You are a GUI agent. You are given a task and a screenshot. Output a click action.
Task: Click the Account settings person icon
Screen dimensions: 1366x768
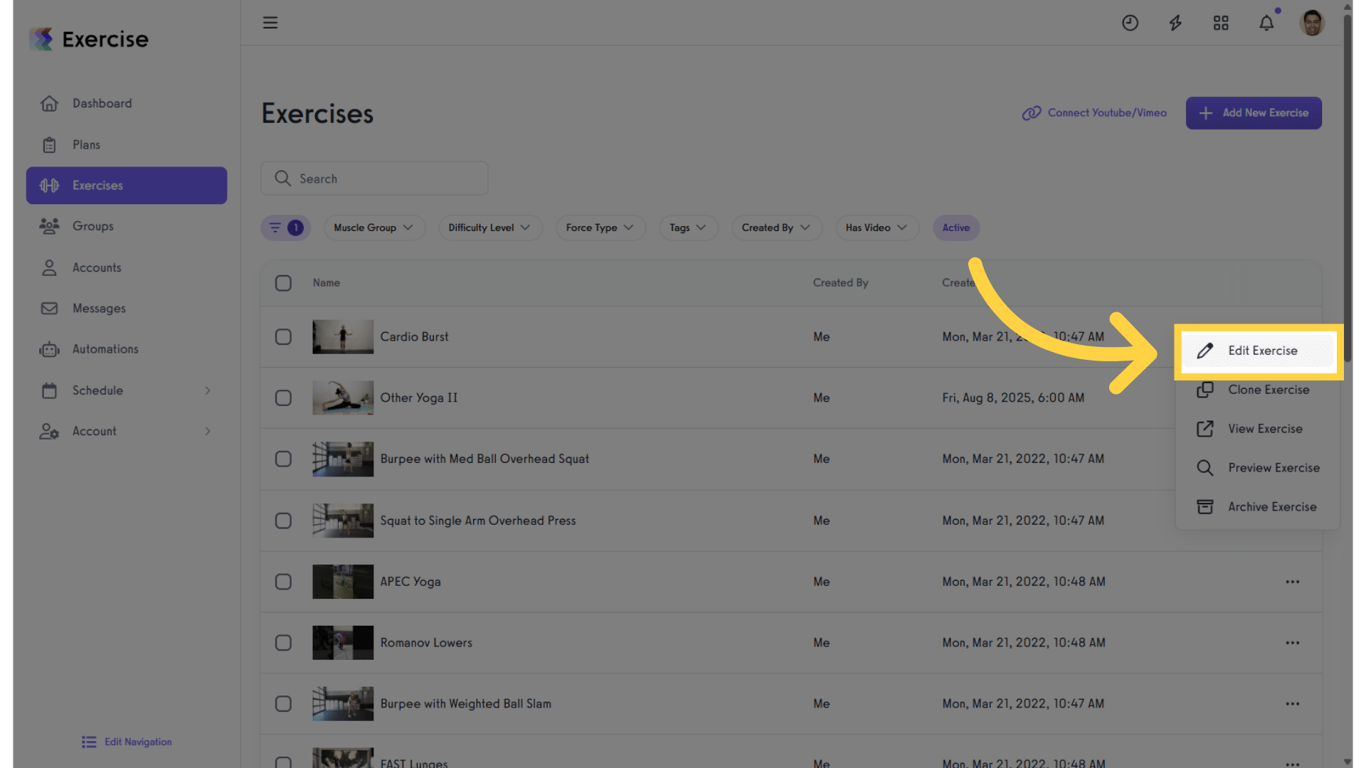point(49,431)
